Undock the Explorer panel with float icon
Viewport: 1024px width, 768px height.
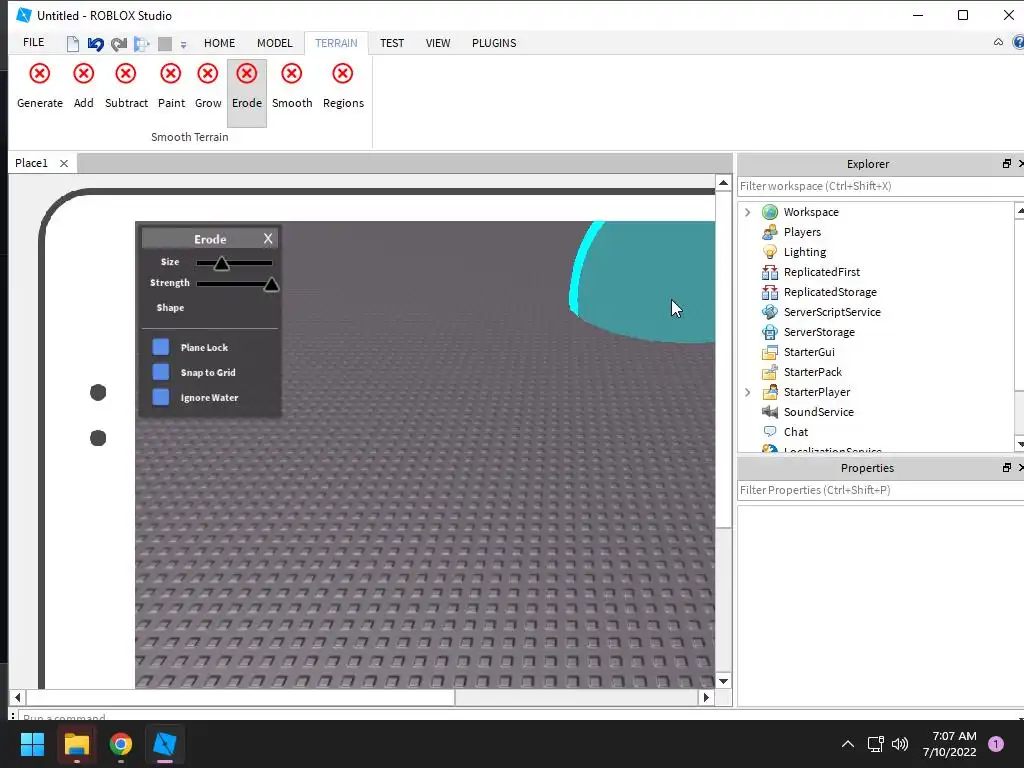(1006, 164)
